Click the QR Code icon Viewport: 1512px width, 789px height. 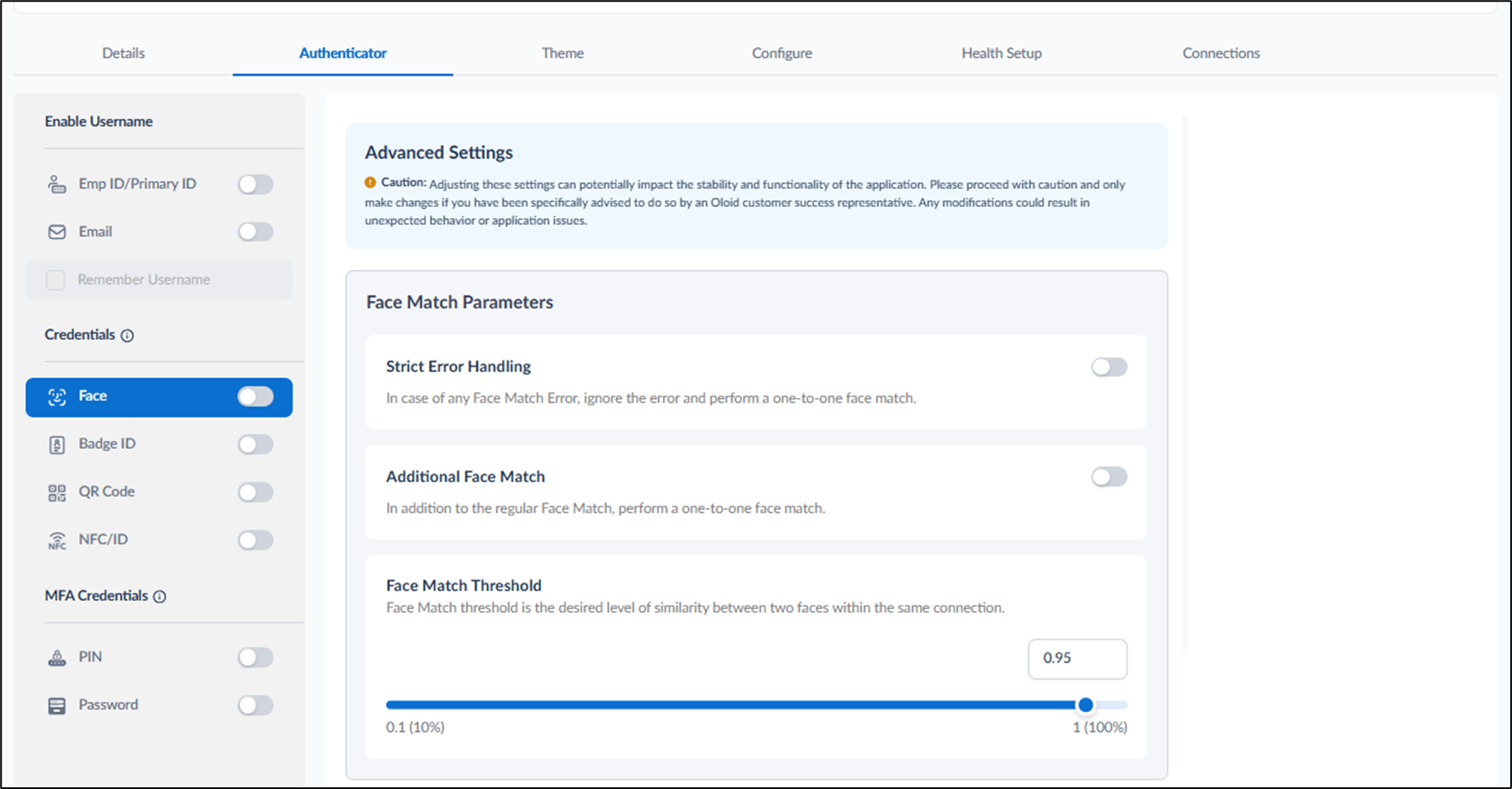coord(57,493)
